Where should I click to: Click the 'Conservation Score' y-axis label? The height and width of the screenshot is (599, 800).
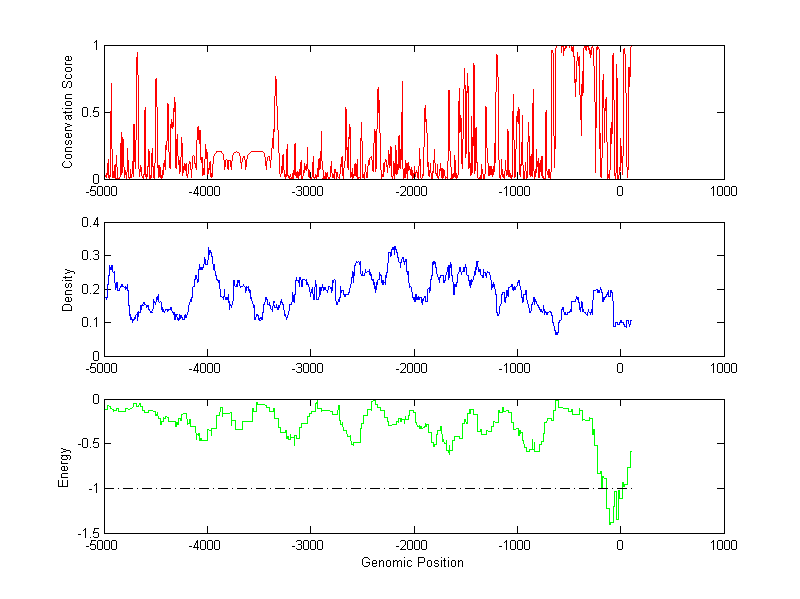click(x=67, y=112)
